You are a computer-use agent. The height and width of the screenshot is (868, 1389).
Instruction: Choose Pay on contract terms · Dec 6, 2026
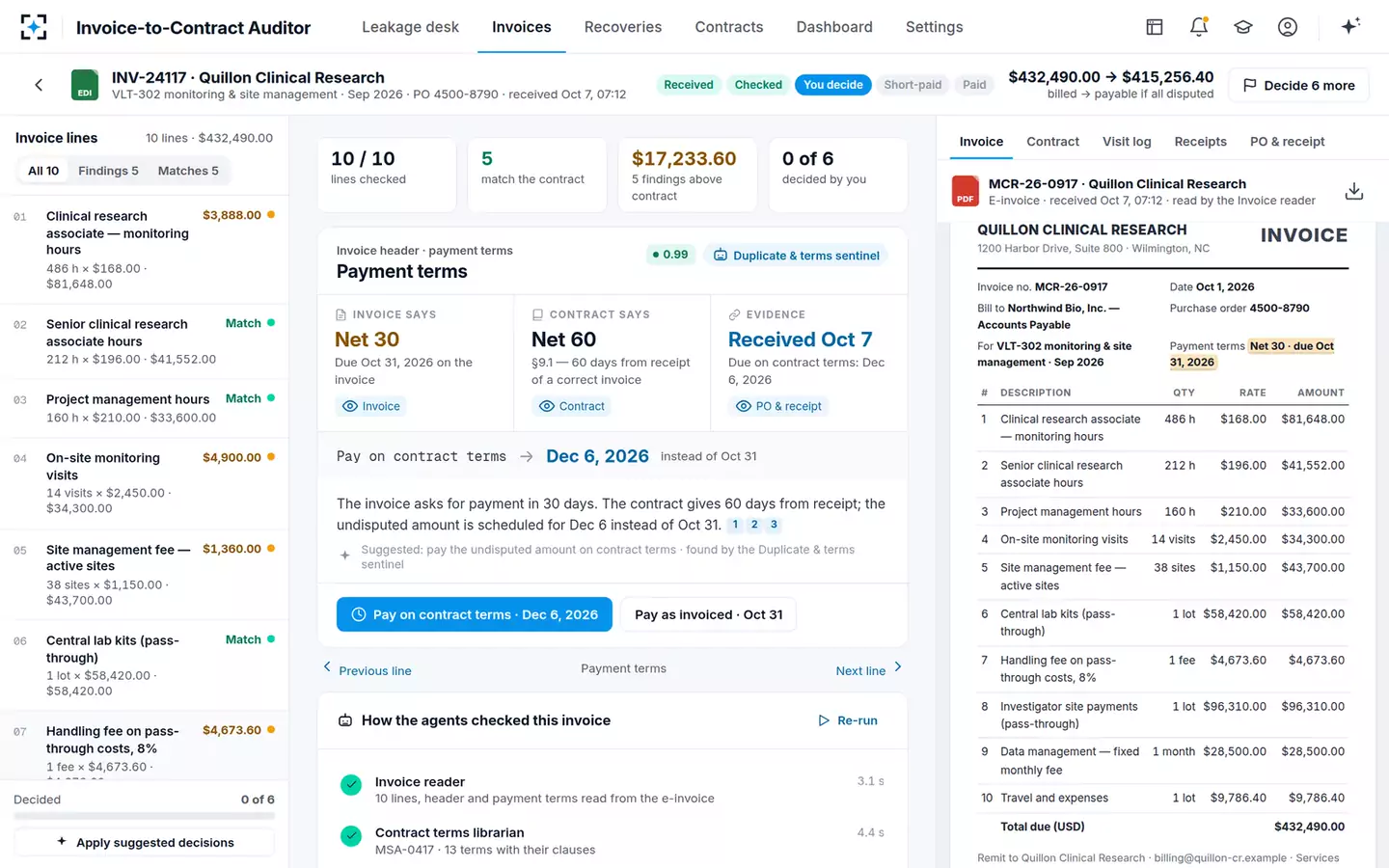pos(475,614)
